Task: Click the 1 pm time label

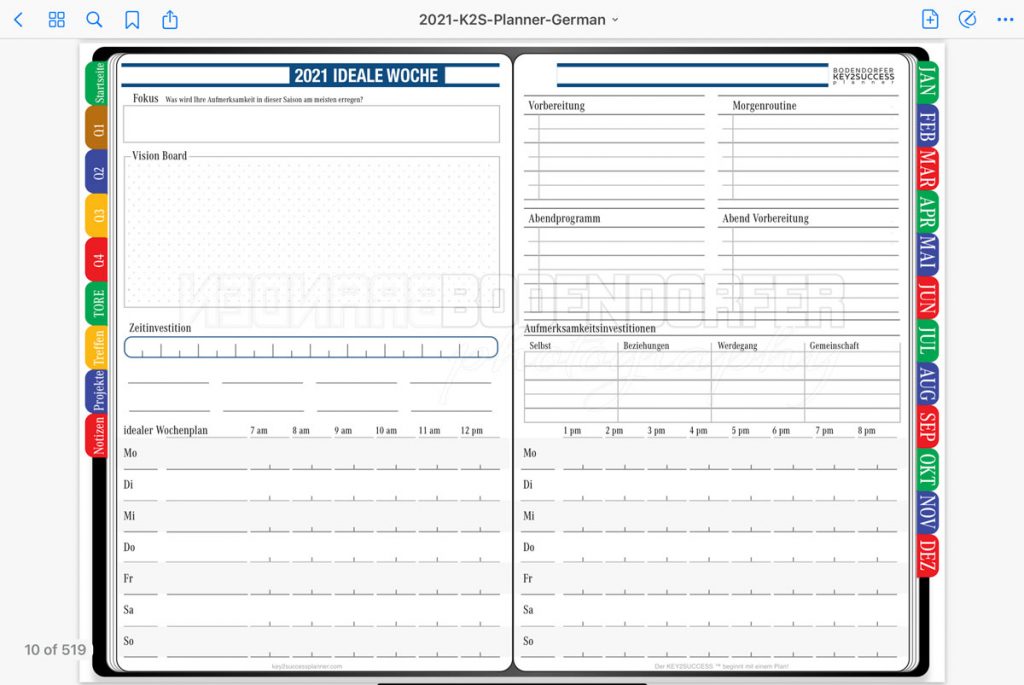Action: [572, 431]
